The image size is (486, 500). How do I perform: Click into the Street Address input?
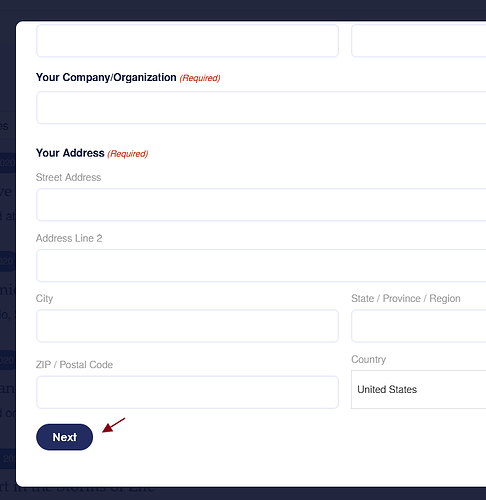coord(261,205)
